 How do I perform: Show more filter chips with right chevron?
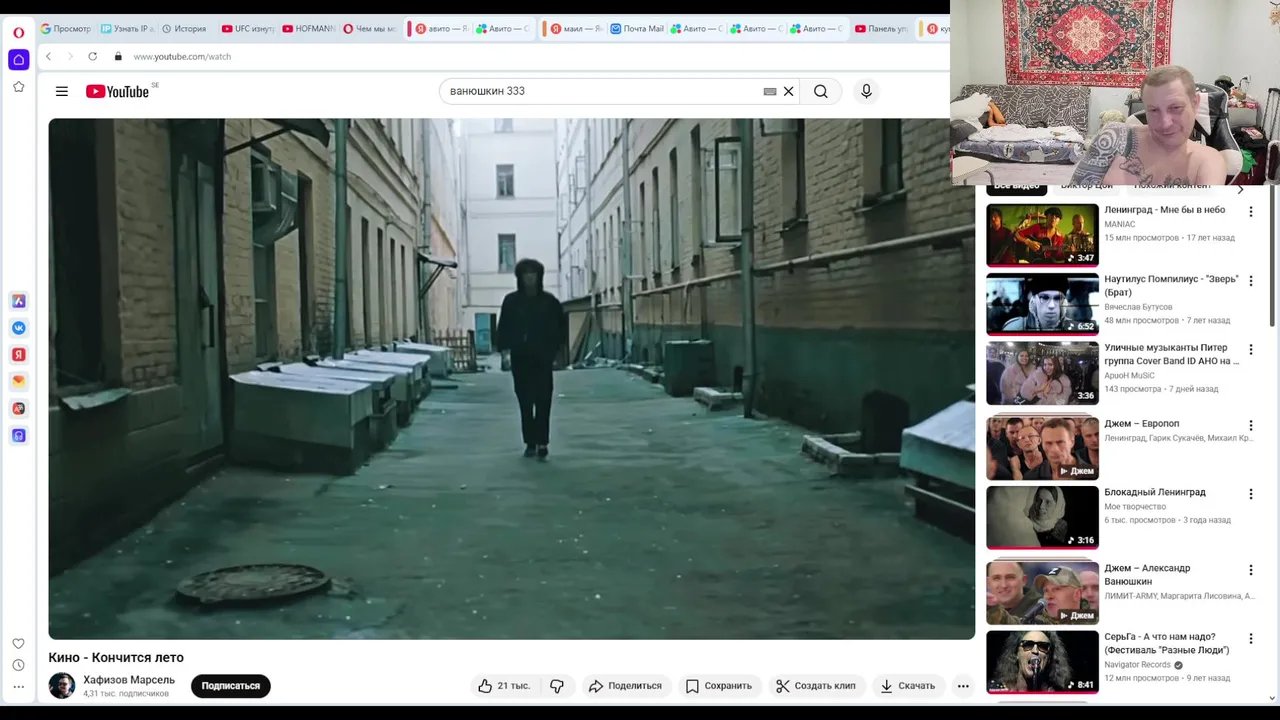[1241, 188]
